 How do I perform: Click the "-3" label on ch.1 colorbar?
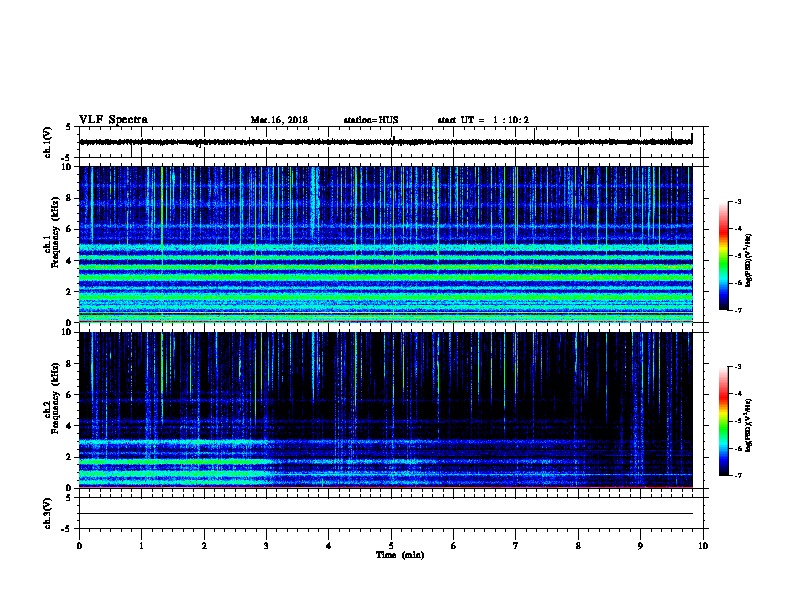738,201
